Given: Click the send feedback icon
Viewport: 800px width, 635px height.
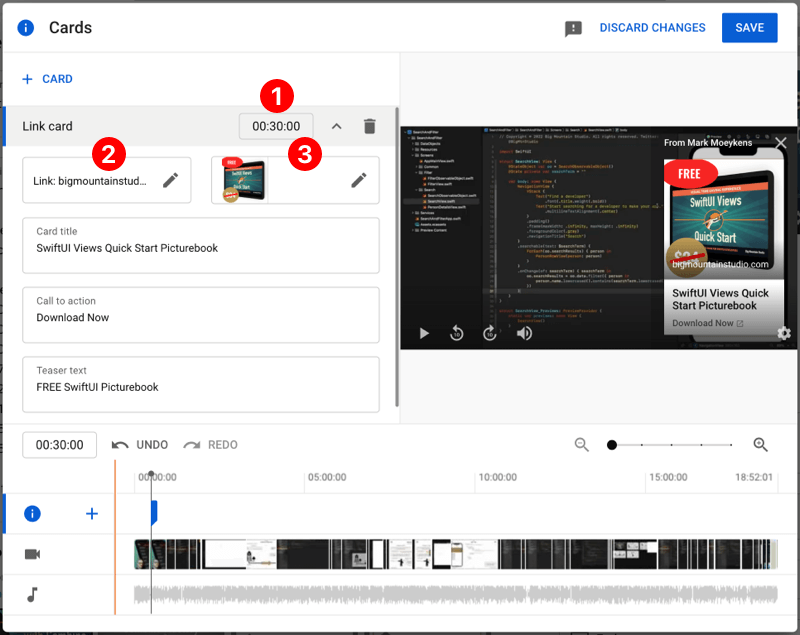Looking at the screenshot, I should pyautogui.click(x=573, y=29).
